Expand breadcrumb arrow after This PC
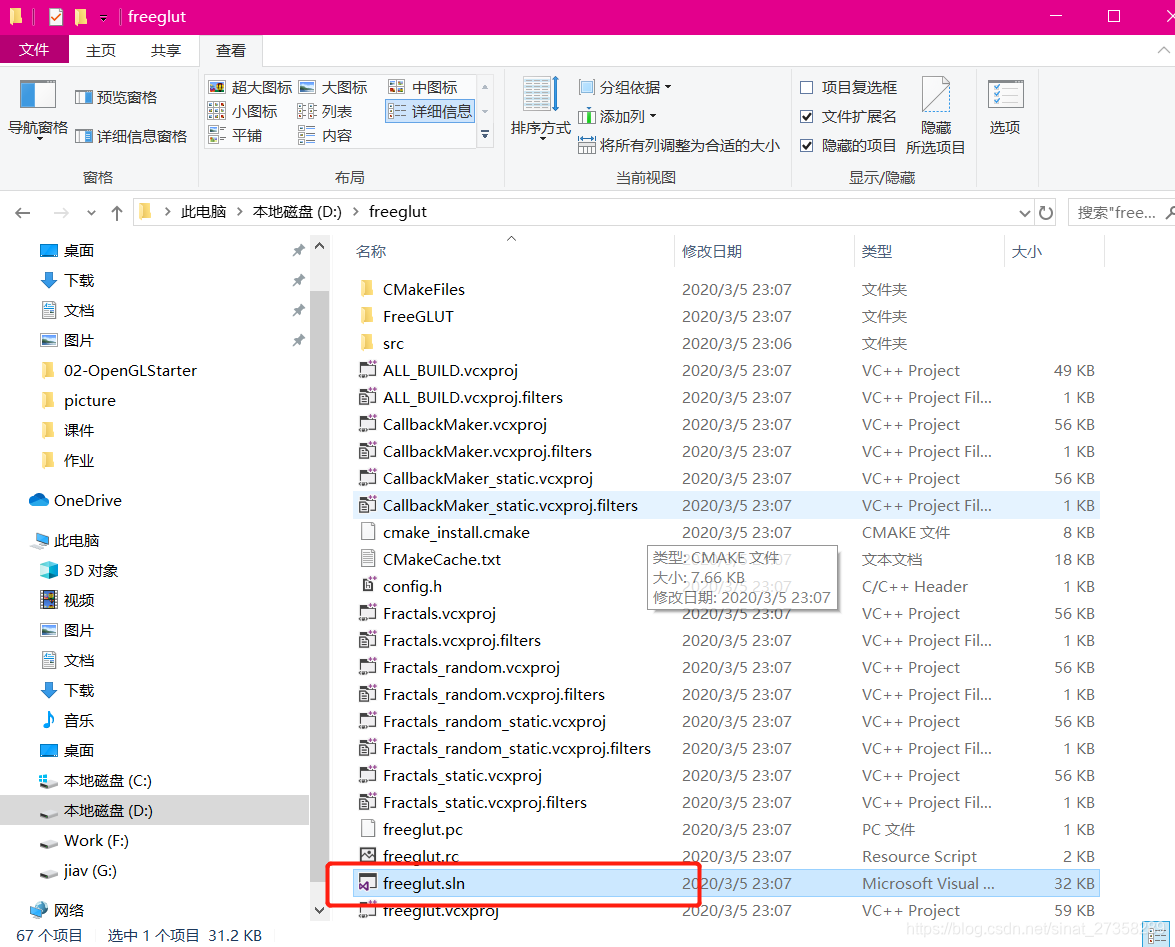The width and height of the screenshot is (1175, 947). [239, 212]
